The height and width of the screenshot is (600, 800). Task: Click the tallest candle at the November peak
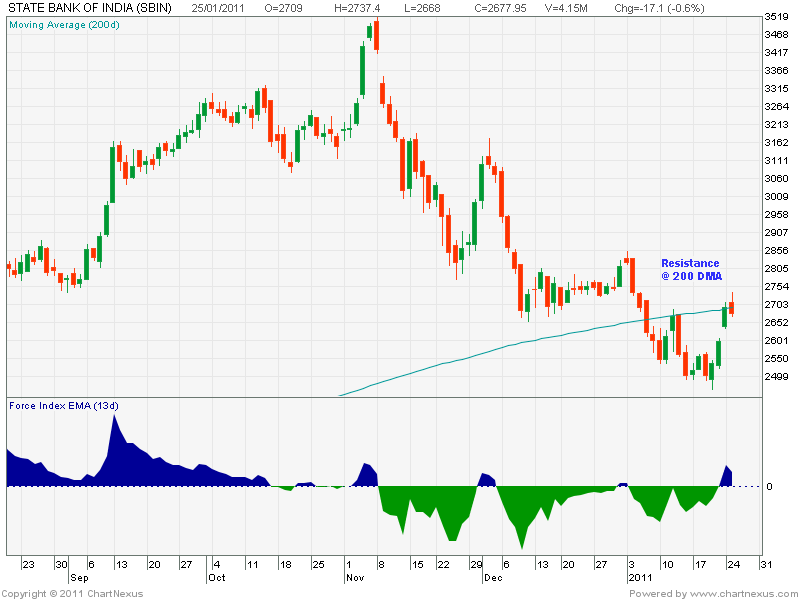point(363,71)
